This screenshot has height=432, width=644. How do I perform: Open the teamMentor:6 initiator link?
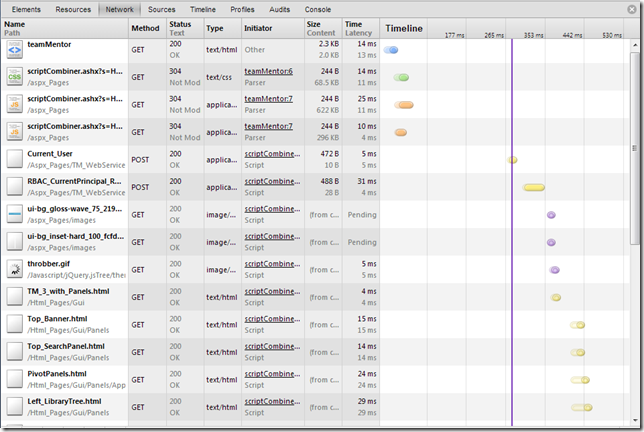(x=268, y=72)
